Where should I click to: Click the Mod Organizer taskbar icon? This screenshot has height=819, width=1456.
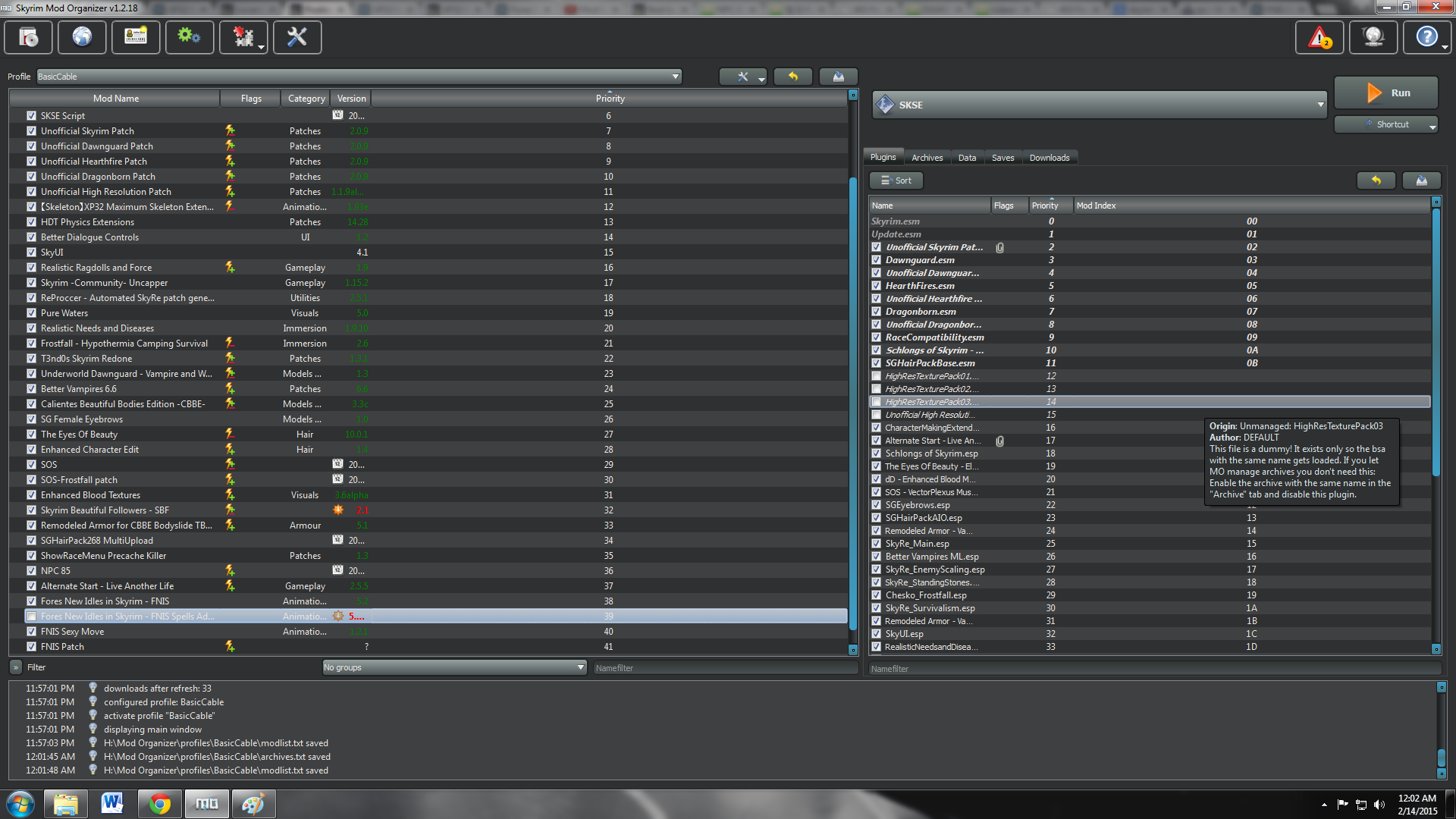click(206, 804)
